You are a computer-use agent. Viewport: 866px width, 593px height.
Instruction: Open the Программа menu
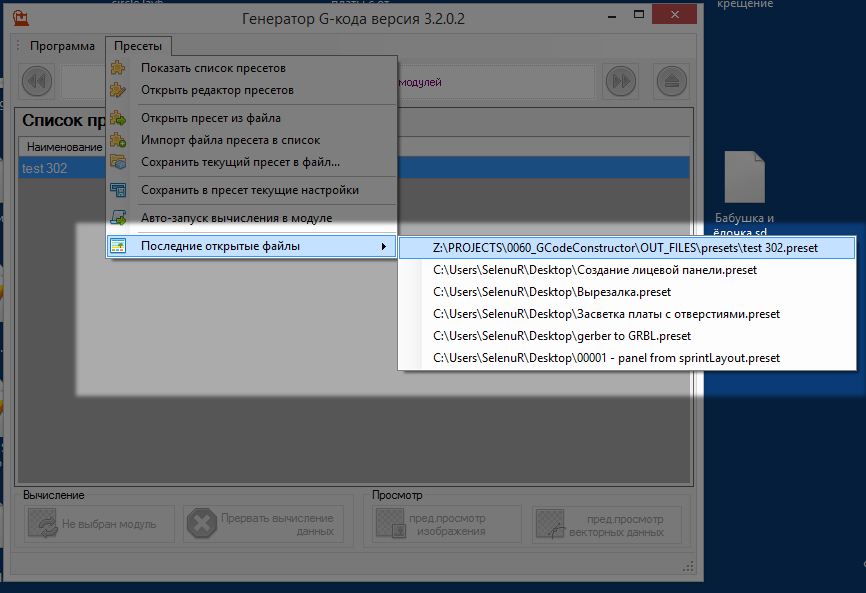point(62,46)
